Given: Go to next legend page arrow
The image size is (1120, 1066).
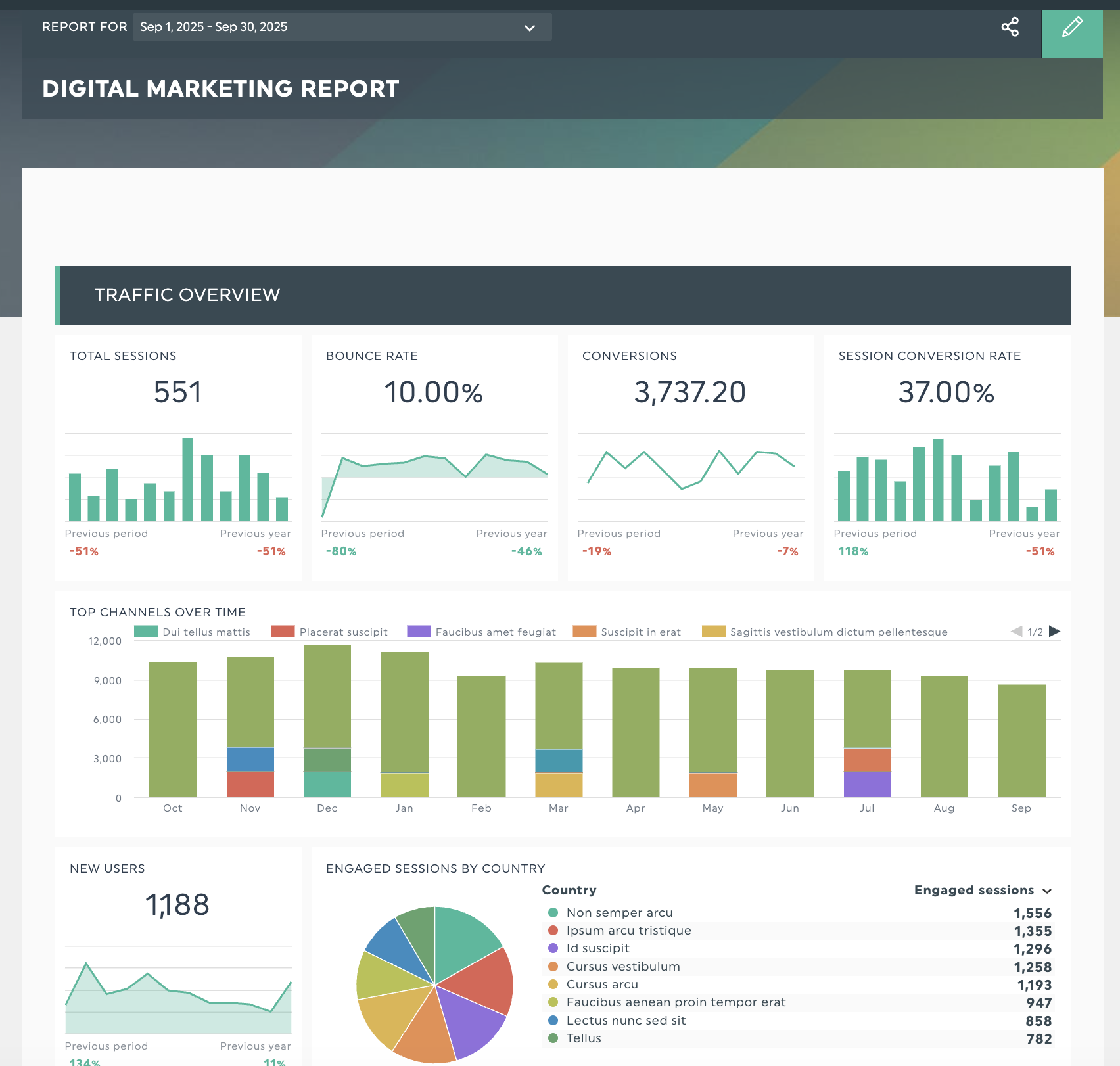Looking at the screenshot, I should tap(1055, 632).
